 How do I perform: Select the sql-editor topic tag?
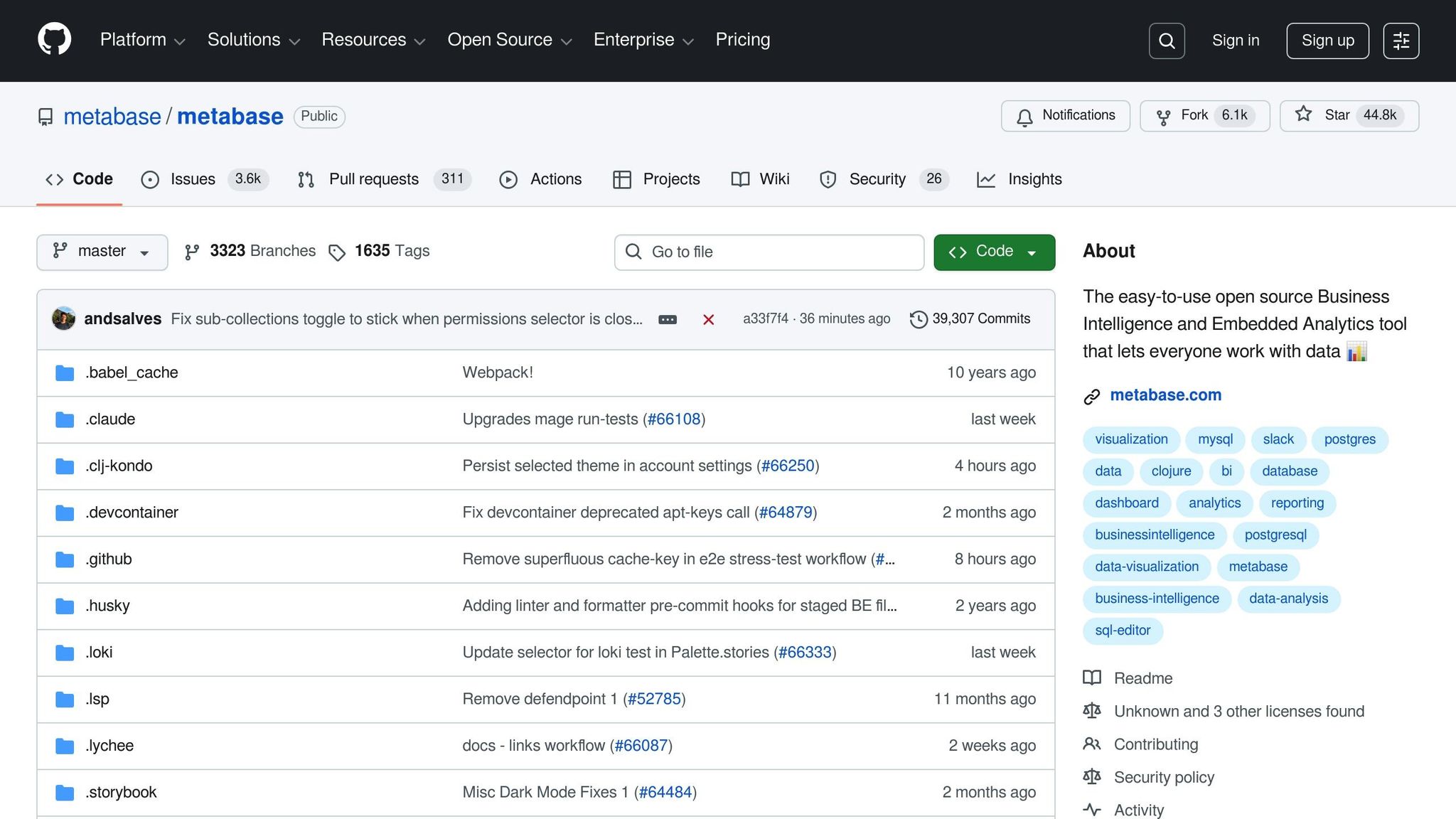[x=1123, y=631]
